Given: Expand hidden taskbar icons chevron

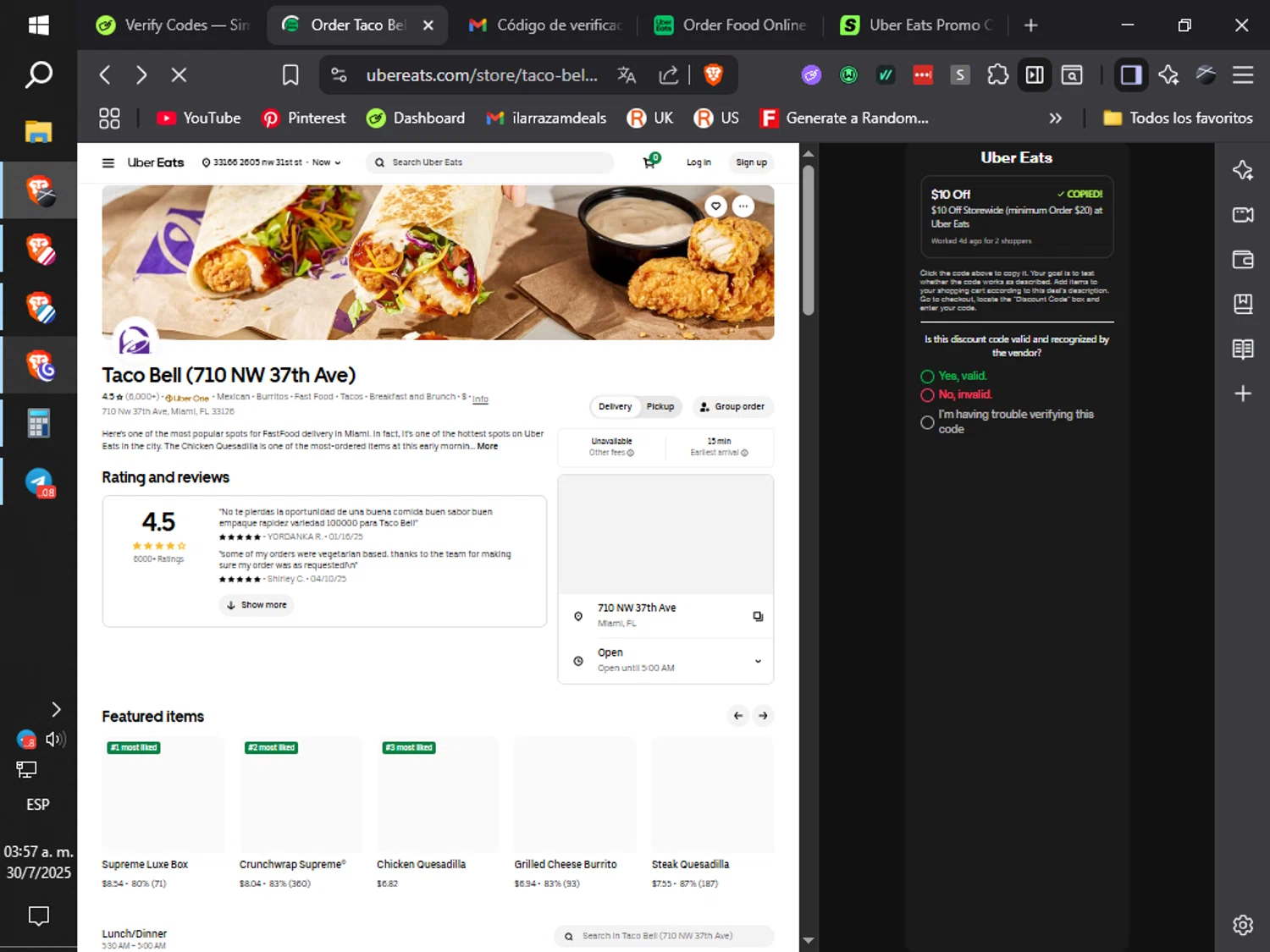Looking at the screenshot, I should click(x=56, y=709).
